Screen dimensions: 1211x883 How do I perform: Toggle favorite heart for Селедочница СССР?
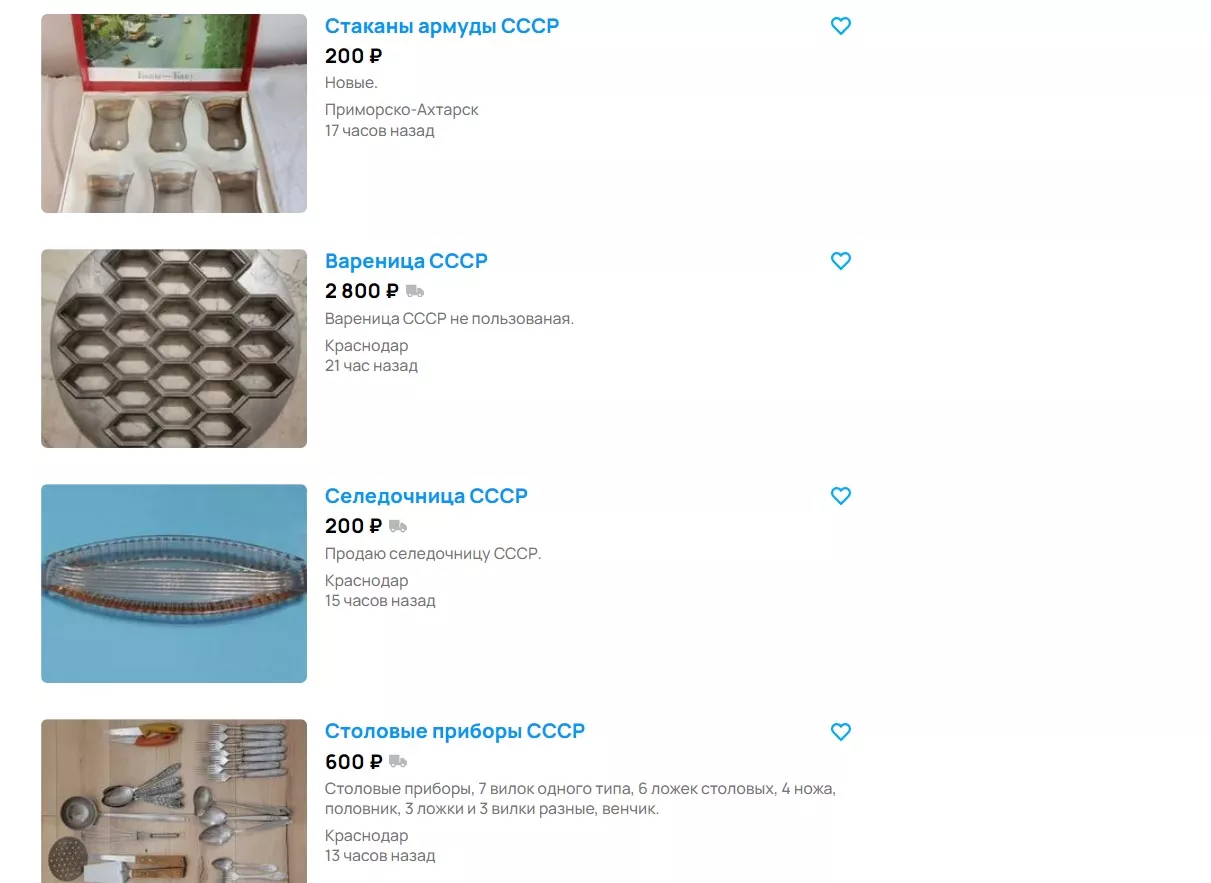(x=841, y=496)
